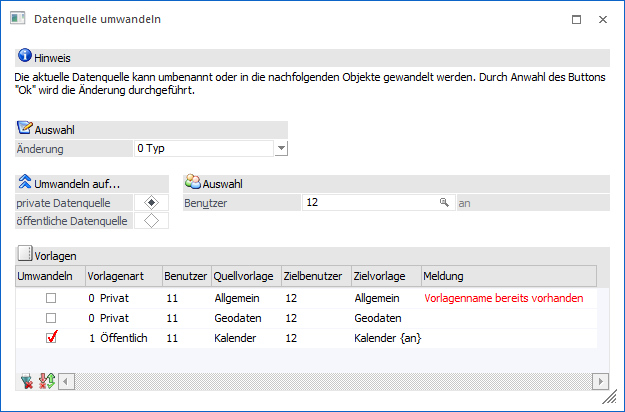Image resolution: width=625 pixels, height=412 pixels.
Task: Open the Änderung dropdown arrow
Action: pyautogui.click(x=281, y=149)
